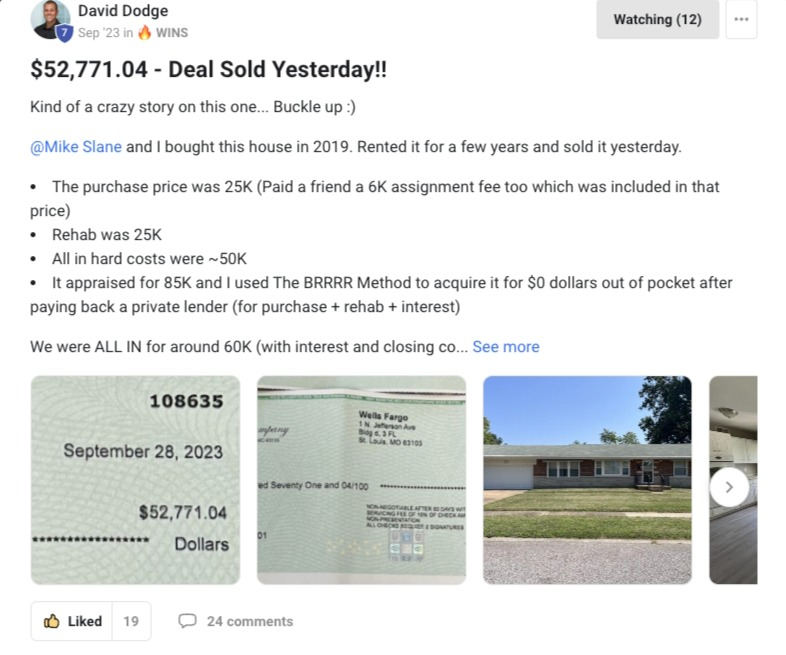Click the post title Deal Sold Yesterday
786x655 pixels.
[x=209, y=69]
